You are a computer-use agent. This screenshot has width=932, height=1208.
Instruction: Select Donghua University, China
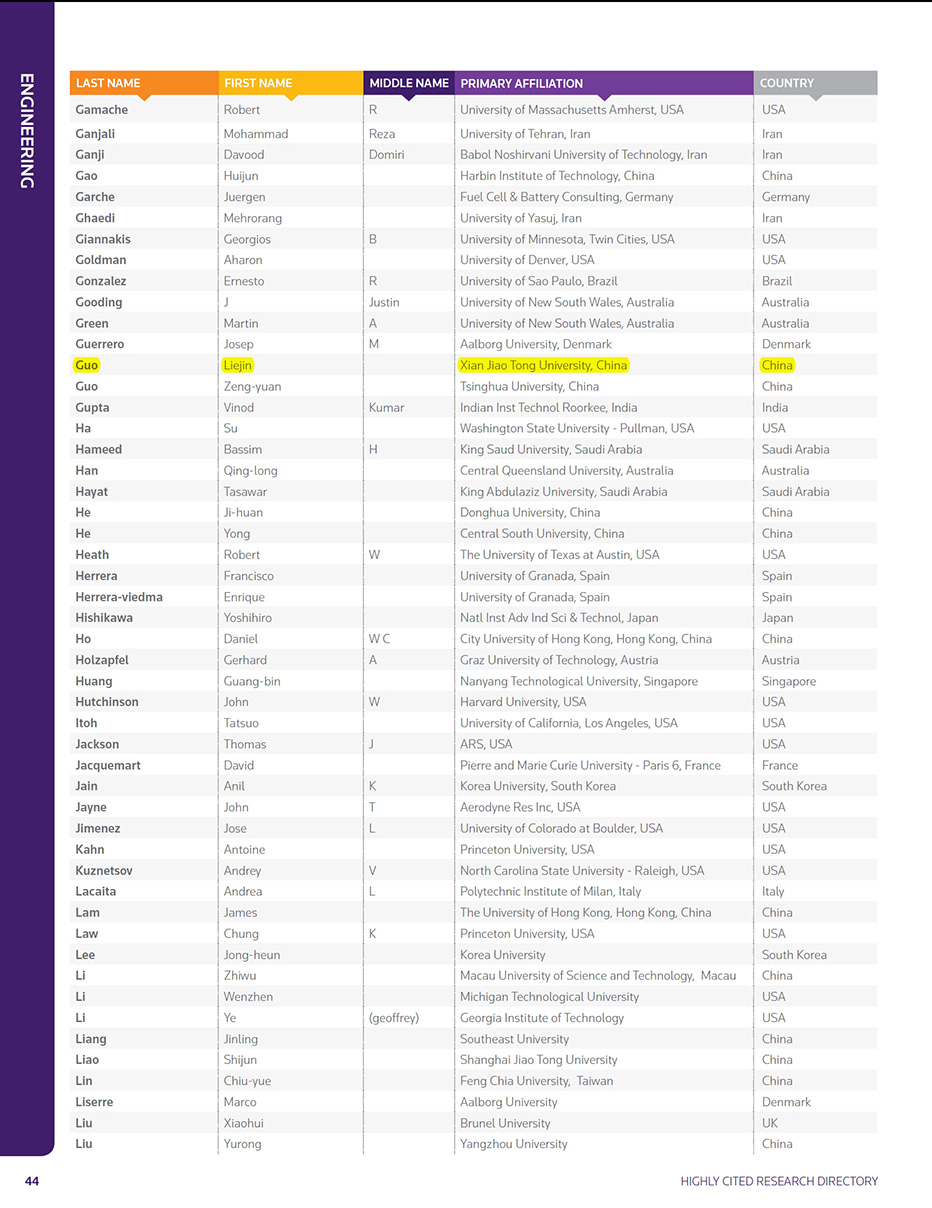click(x=530, y=512)
